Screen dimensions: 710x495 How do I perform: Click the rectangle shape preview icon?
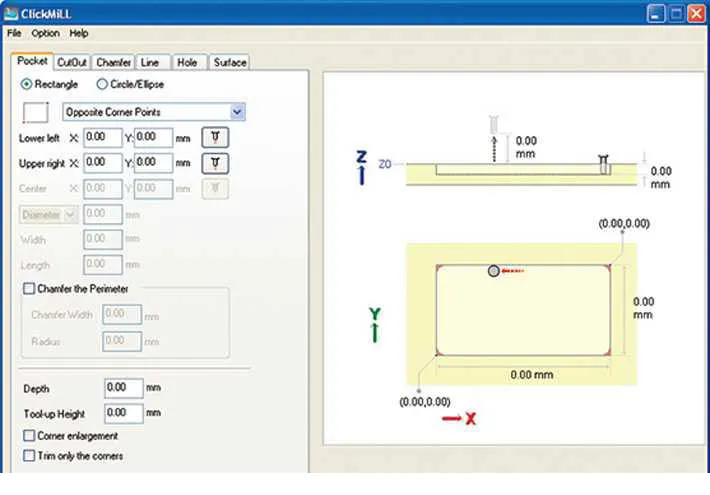36,112
